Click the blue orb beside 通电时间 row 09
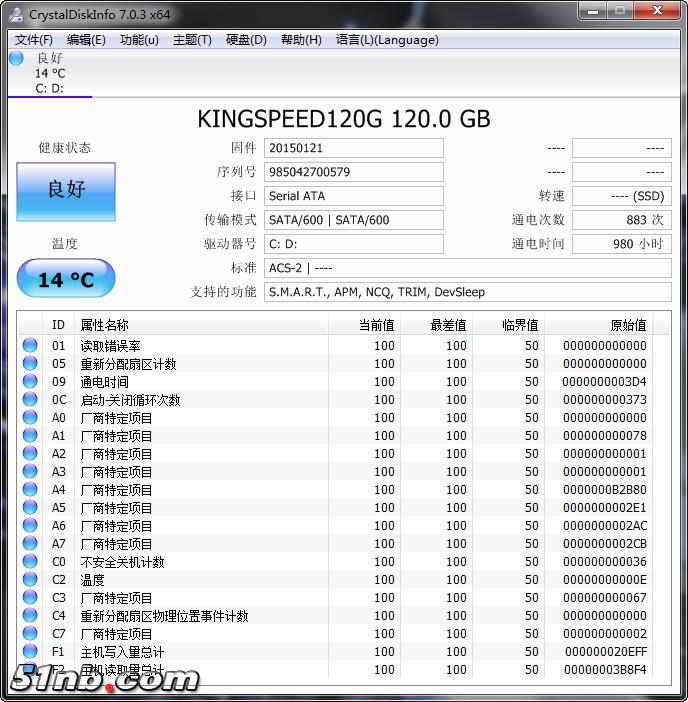Screen dimensions: 688x702 30,381
